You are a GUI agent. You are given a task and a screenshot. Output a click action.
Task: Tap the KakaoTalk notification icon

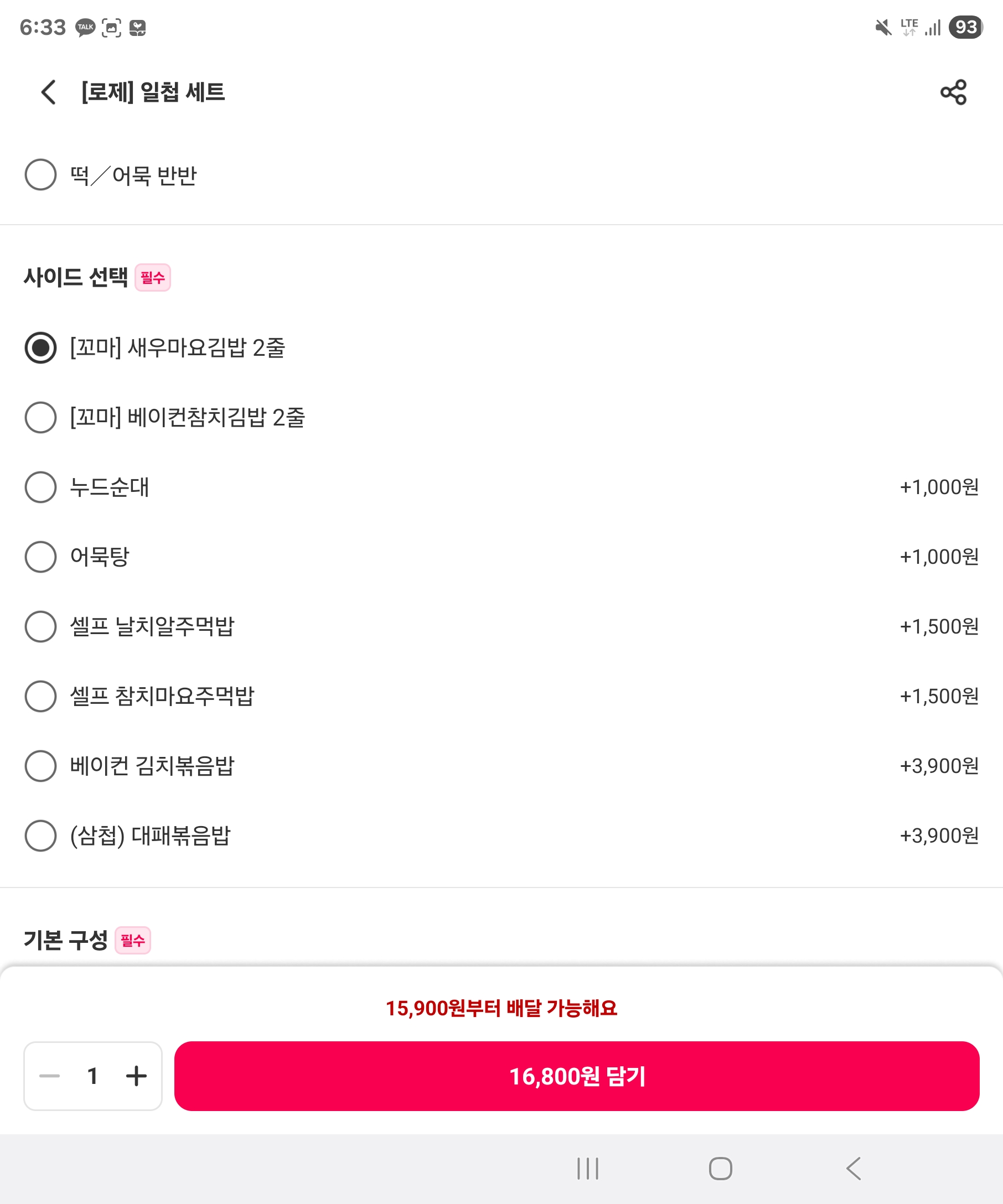[85, 27]
